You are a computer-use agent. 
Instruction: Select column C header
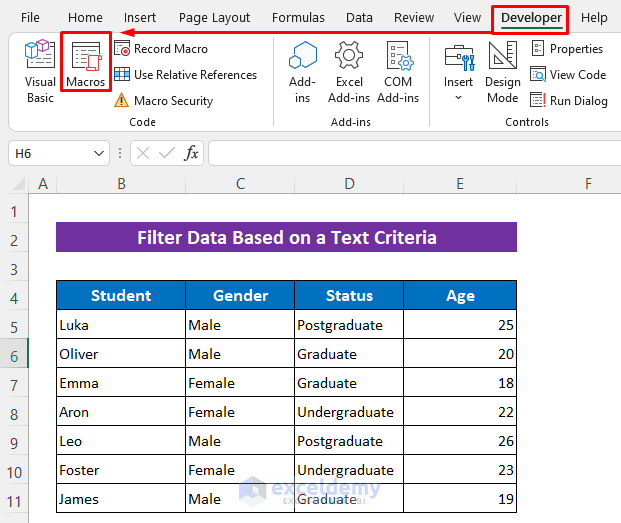click(x=240, y=183)
